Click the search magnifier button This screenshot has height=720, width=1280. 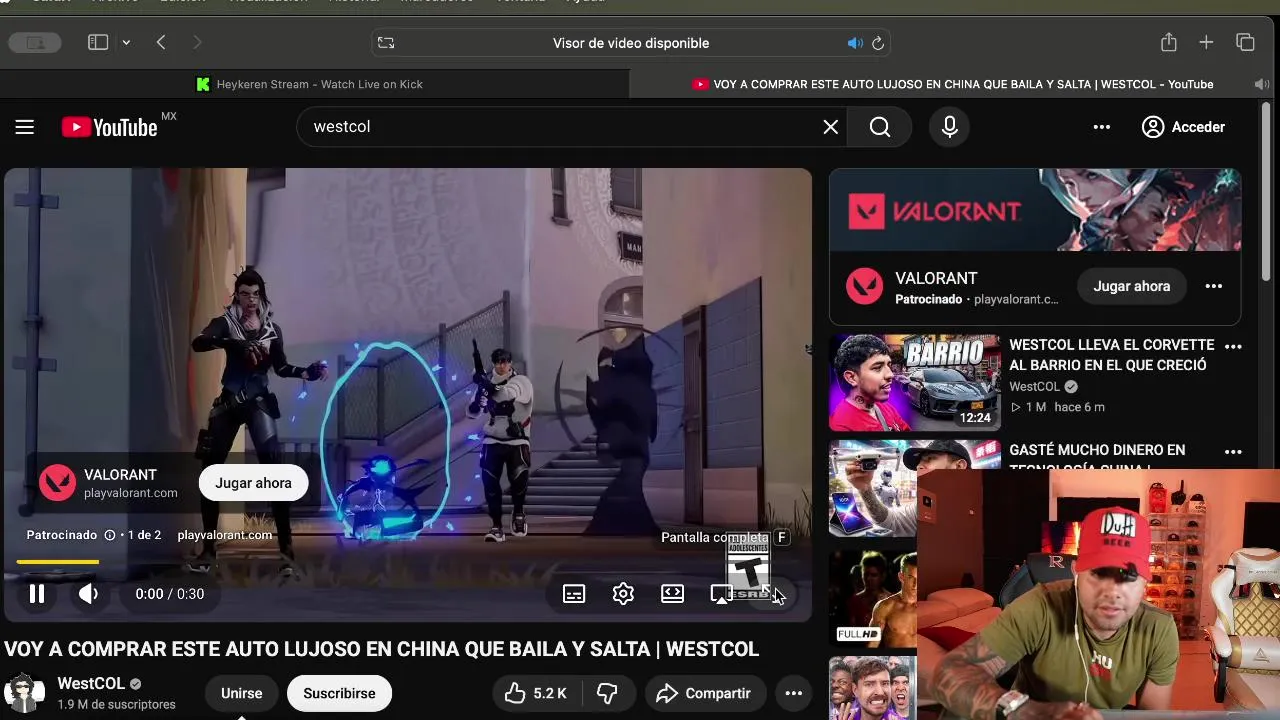pos(879,127)
